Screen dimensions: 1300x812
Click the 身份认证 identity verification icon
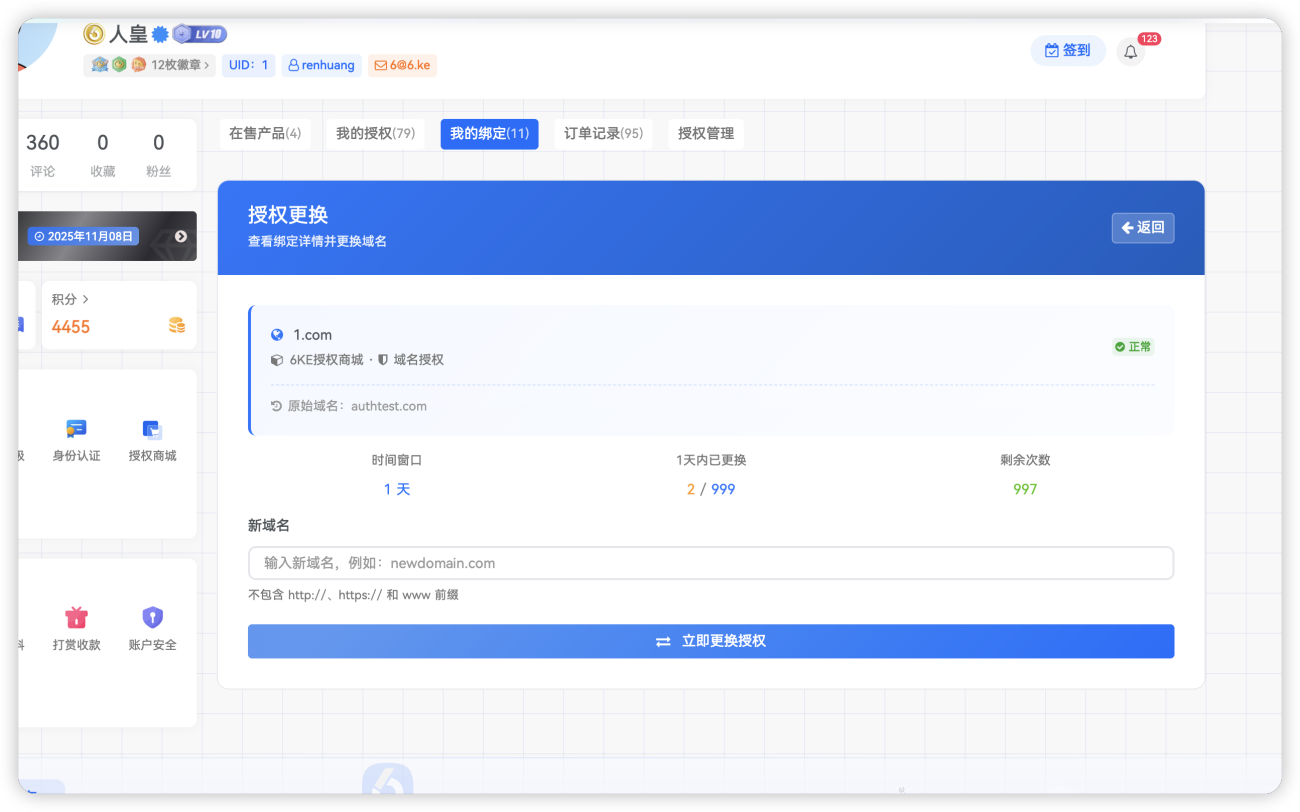point(76,429)
